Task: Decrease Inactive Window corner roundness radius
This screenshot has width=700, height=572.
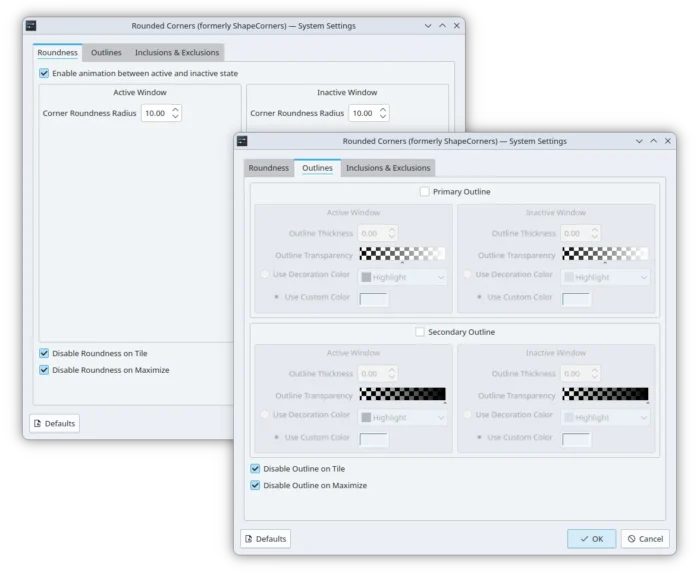Action: tap(383, 117)
